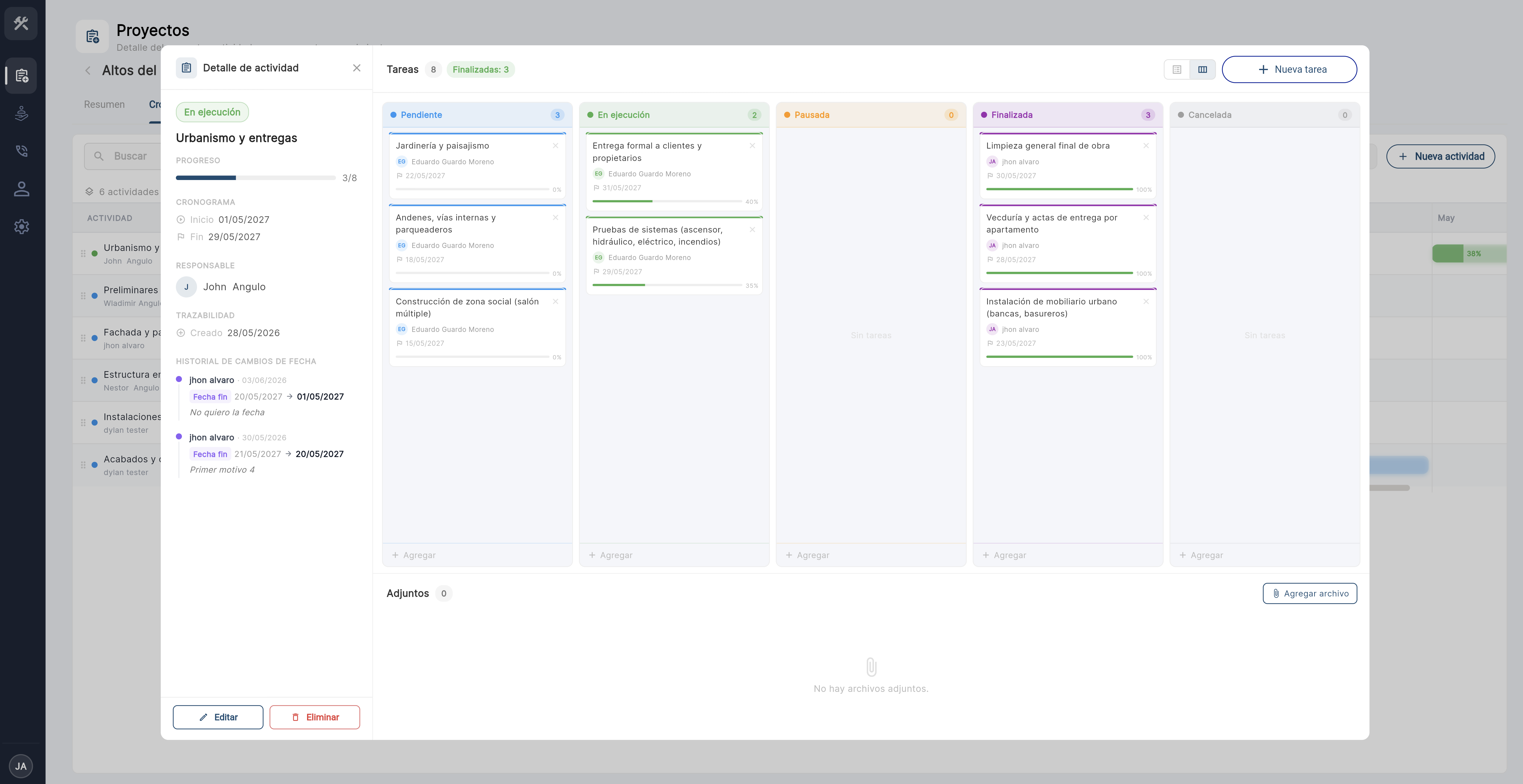1523x784 pixels.
Task: Click the activity progress bar 3/8
Action: (x=255, y=178)
